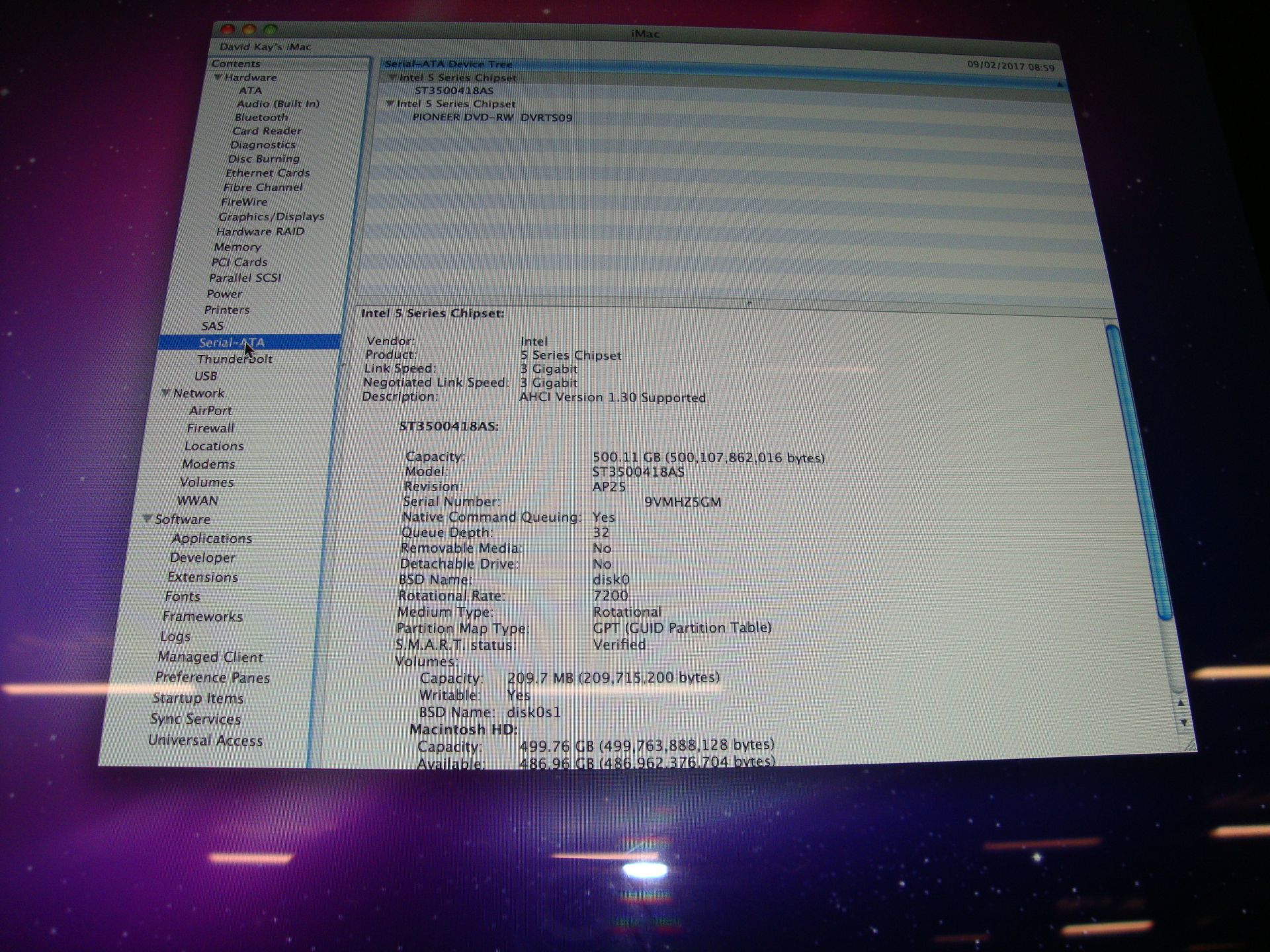The height and width of the screenshot is (952, 1270).
Task: Click the disk0s1 BSD Name value
Action: [x=533, y=712]
